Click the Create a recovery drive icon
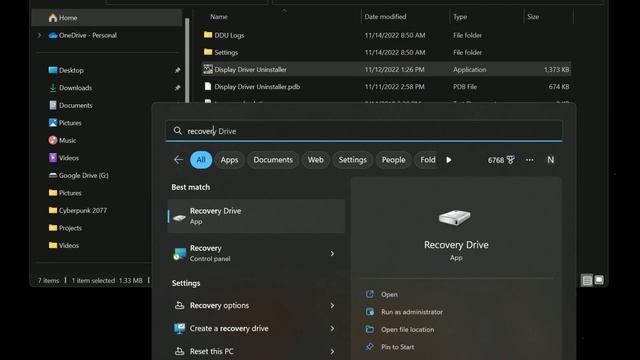The image size is (640, 360). click(x=179, y=328)
